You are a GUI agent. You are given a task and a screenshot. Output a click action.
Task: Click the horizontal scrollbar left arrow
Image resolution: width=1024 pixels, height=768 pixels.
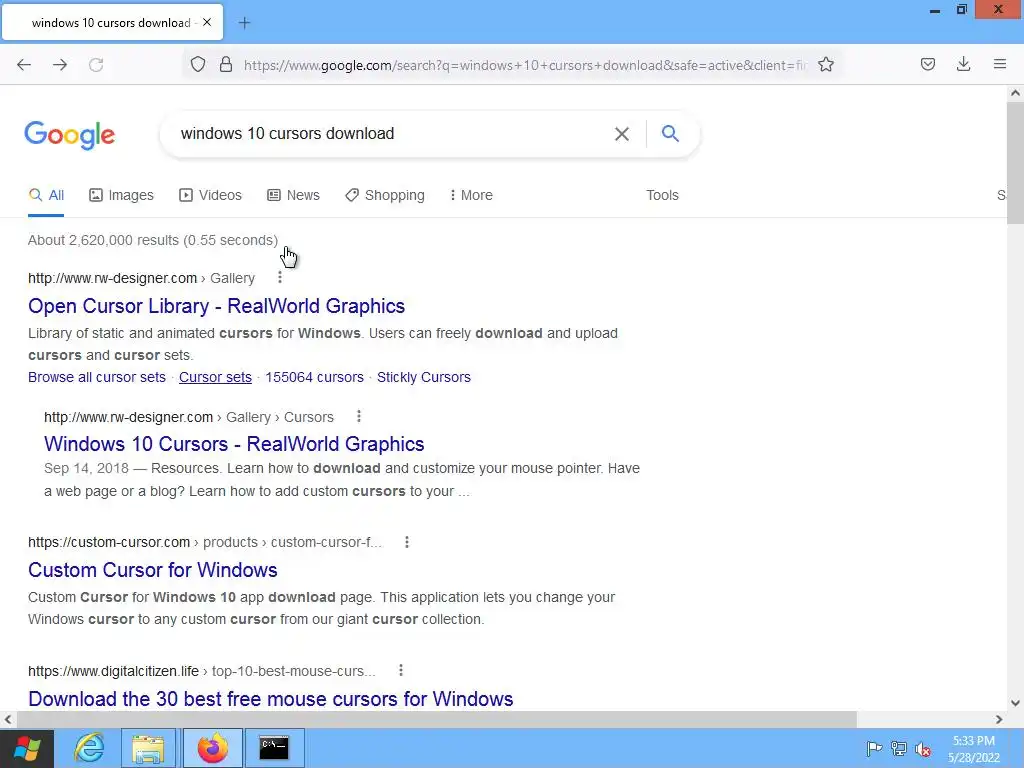(8, 719)
